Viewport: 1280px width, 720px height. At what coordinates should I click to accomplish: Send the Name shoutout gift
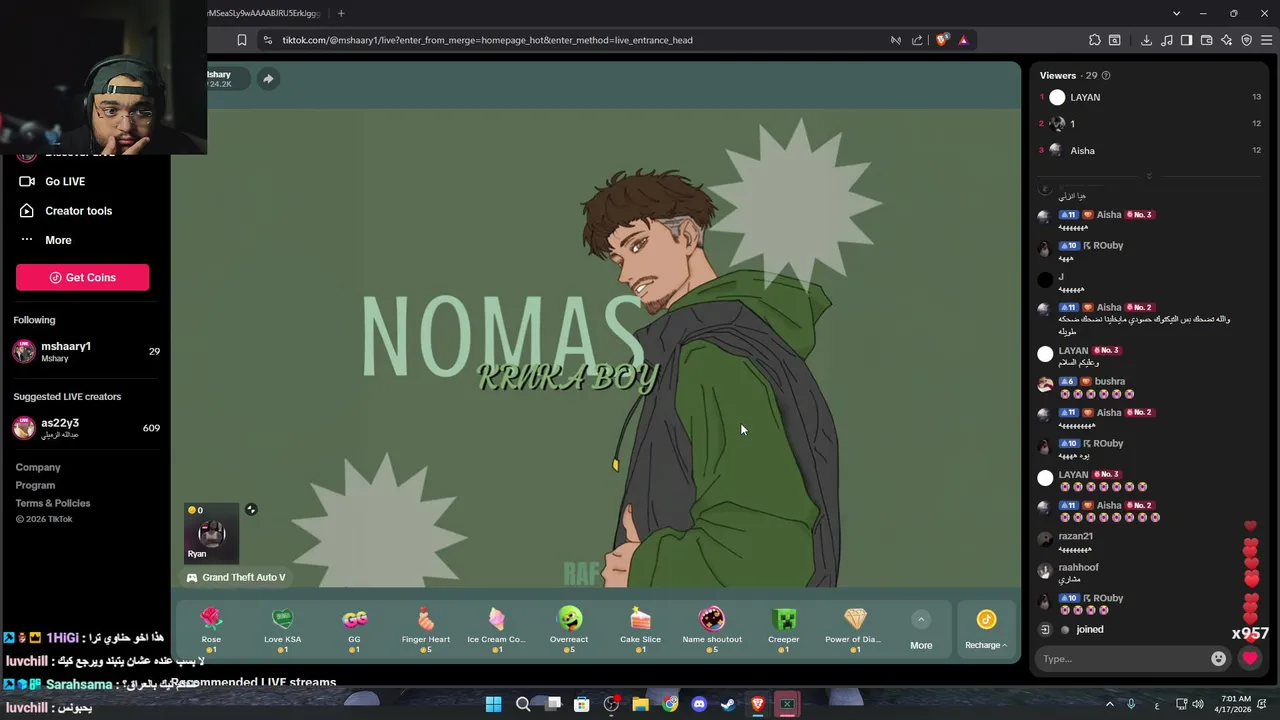coord(712,630)
